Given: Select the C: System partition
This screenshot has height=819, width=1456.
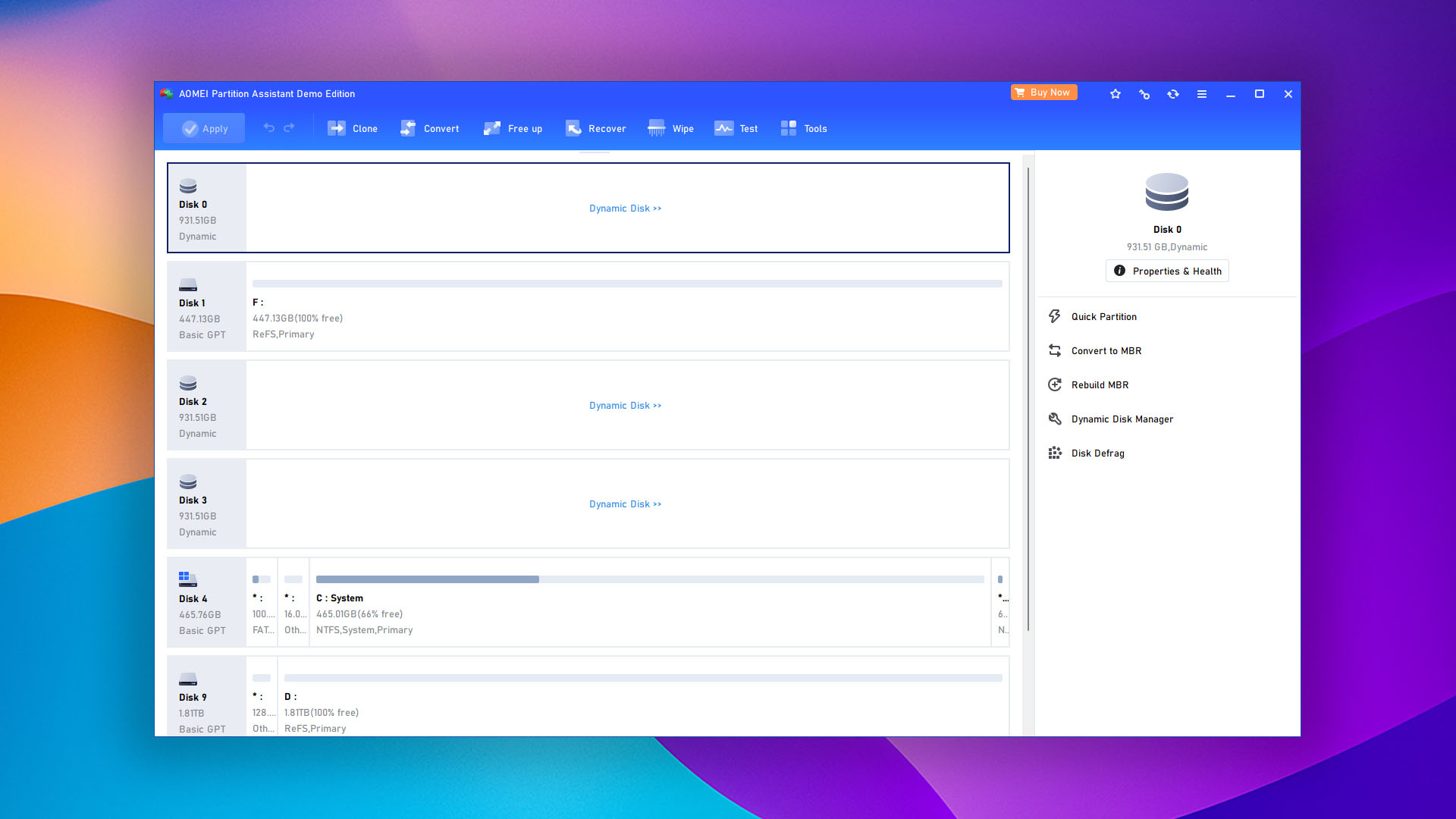Looking at the screenshot, I should pyautogui.click(x=650, y=602).
